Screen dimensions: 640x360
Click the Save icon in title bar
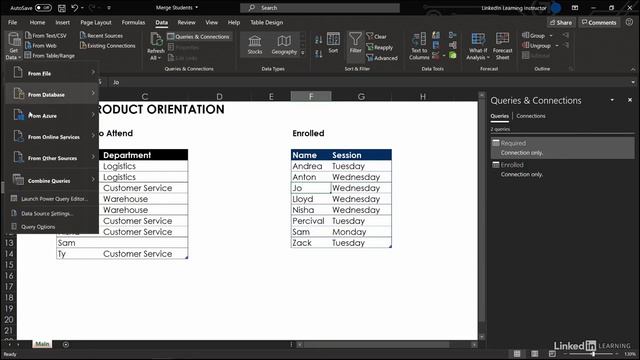pyautogui.click(x=61, y=8)
